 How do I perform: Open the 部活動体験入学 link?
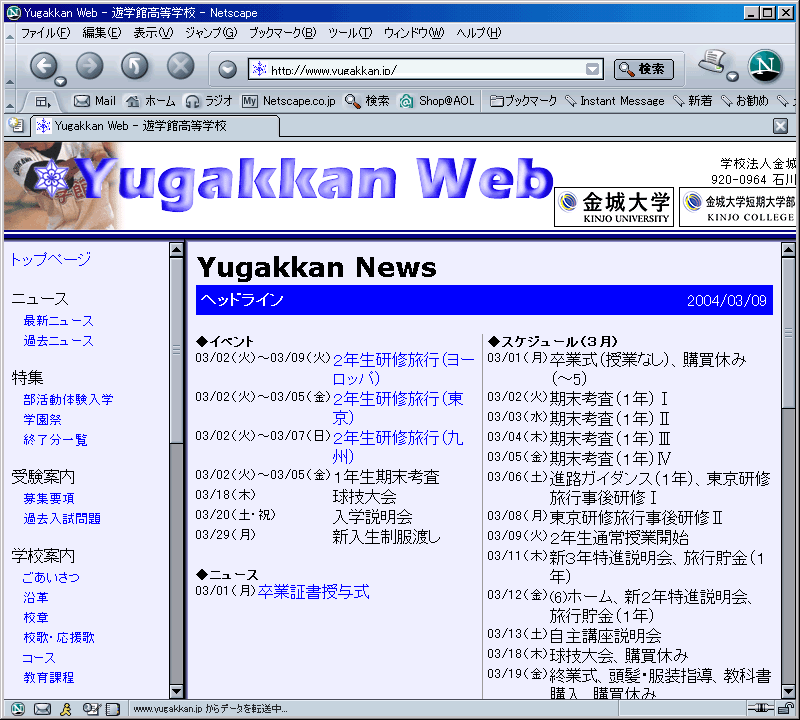tap(68, 399)
